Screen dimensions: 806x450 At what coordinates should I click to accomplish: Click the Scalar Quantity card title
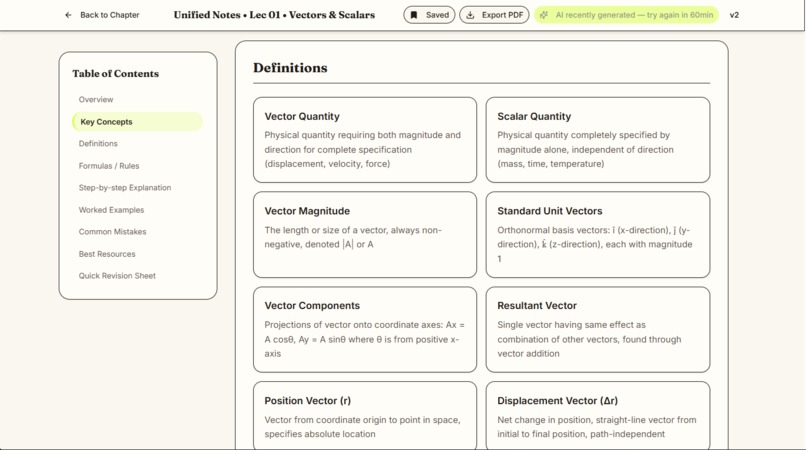coord(534,116)
